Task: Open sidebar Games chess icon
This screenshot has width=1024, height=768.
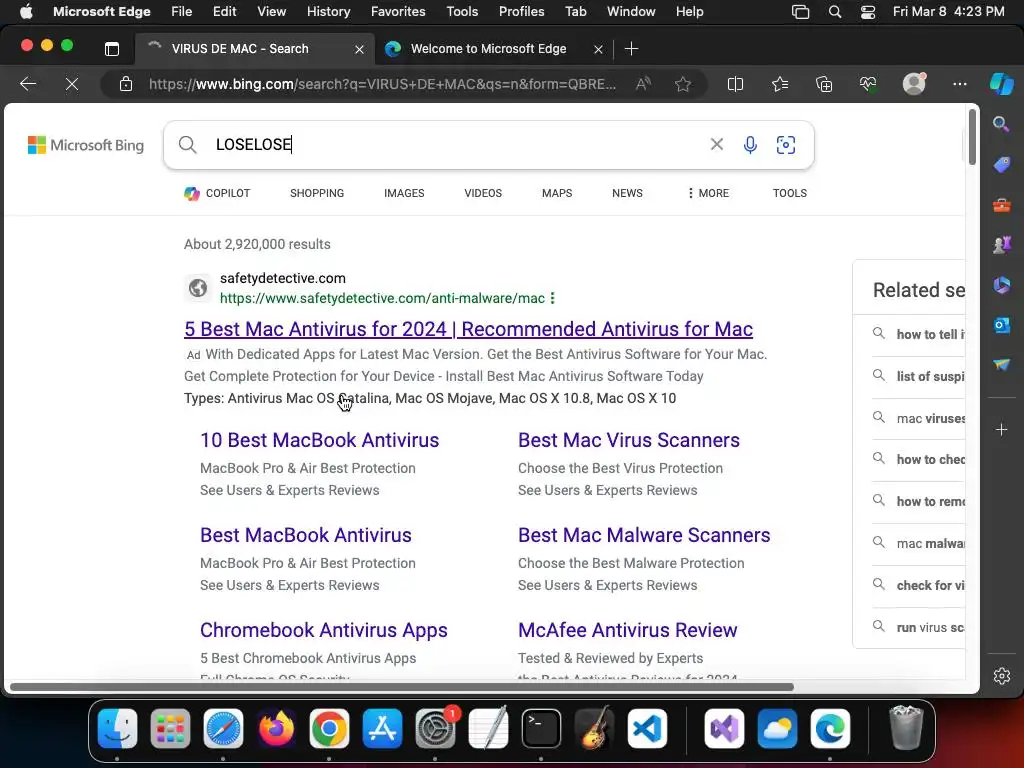Action: coord(1001,245)
